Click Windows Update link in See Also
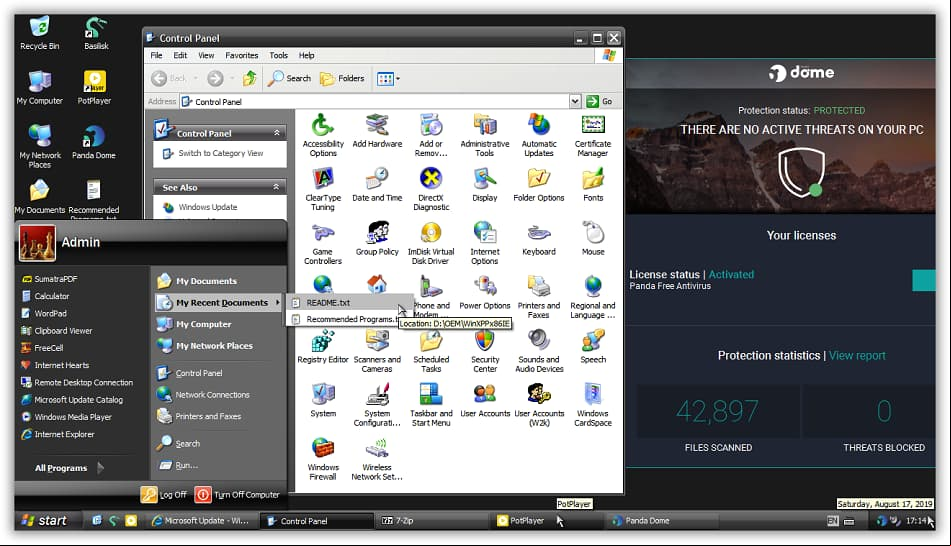 tap(207, 207)
